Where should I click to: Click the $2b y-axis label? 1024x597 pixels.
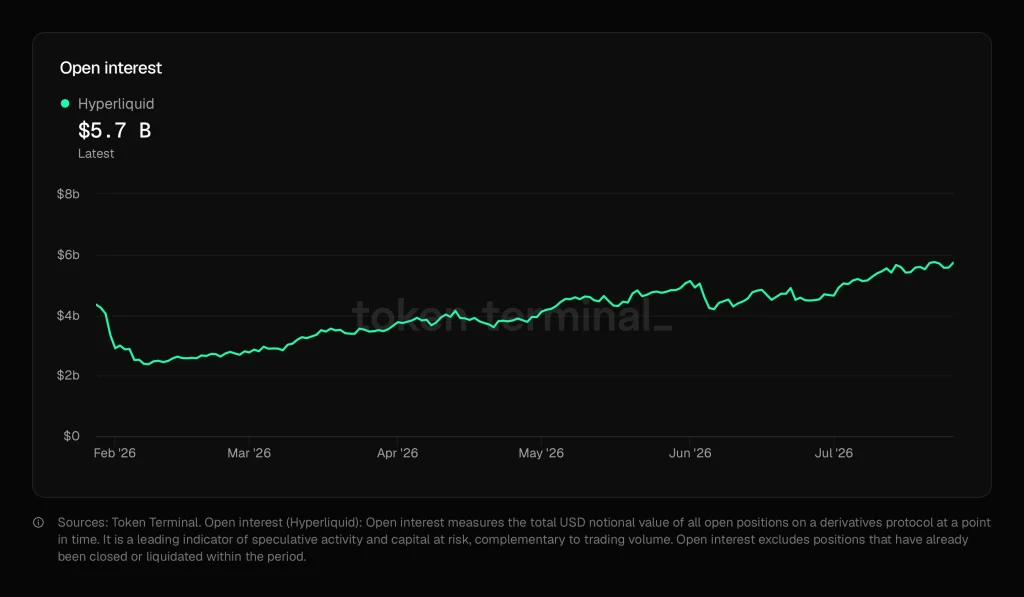pos(68,376)
